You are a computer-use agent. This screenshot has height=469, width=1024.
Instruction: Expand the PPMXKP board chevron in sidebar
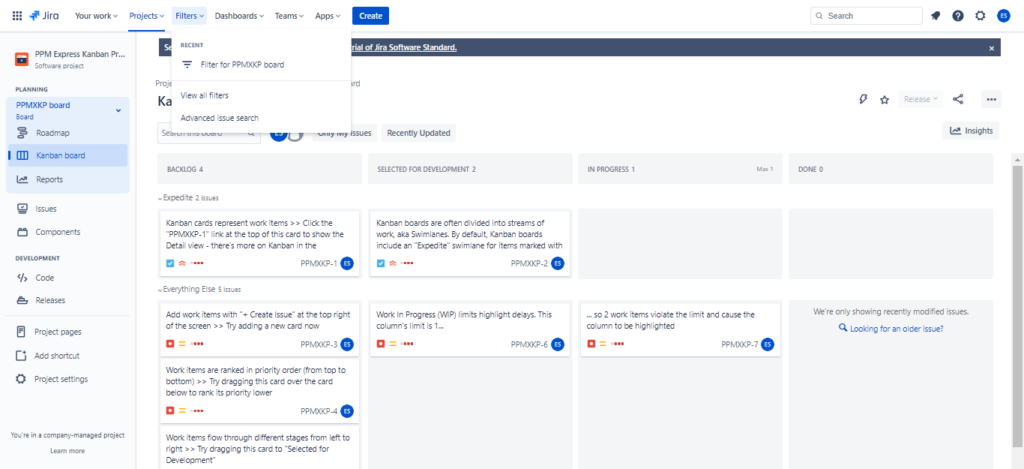[x=118, y=110]
